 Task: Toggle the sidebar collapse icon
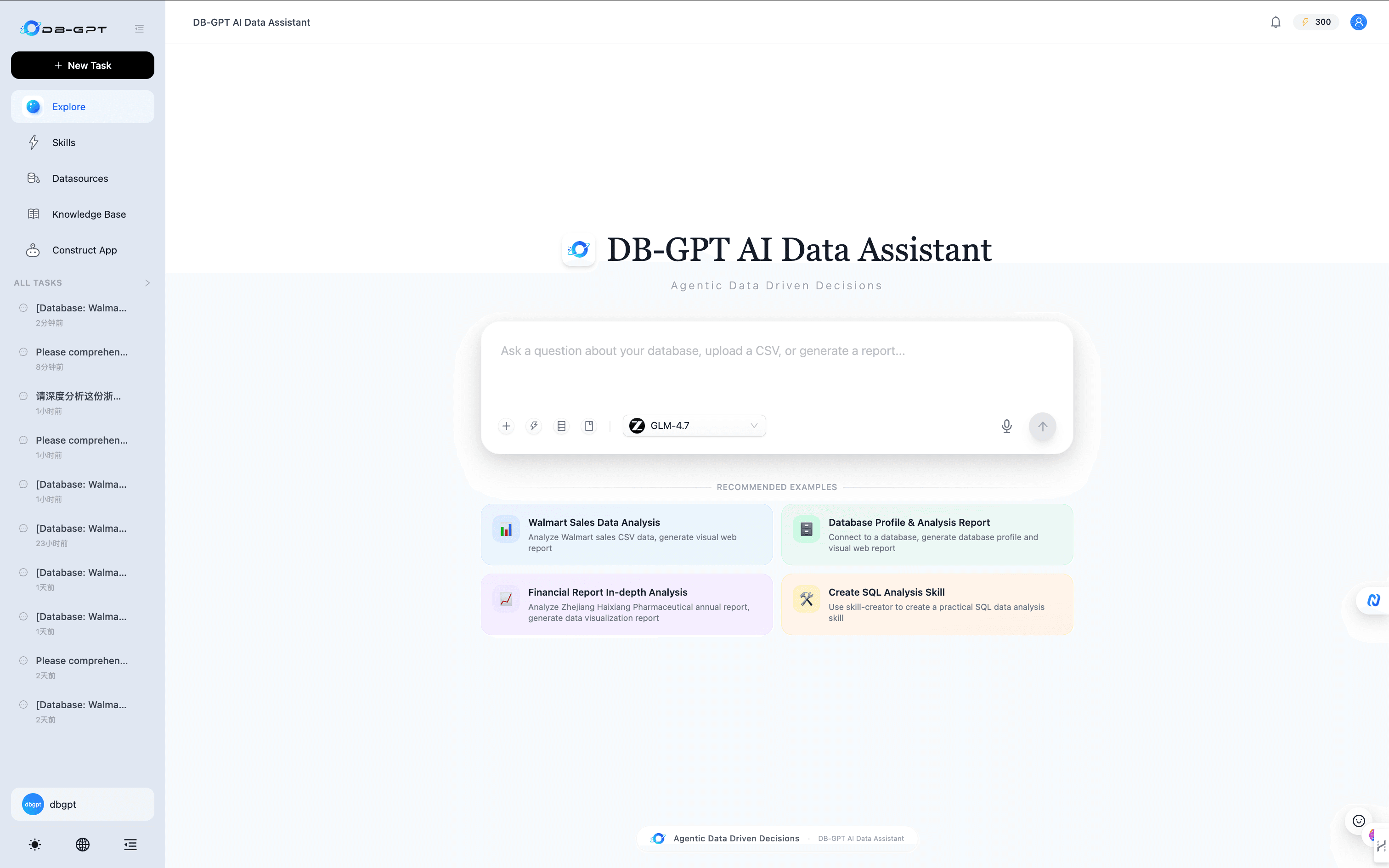[130, 844]
